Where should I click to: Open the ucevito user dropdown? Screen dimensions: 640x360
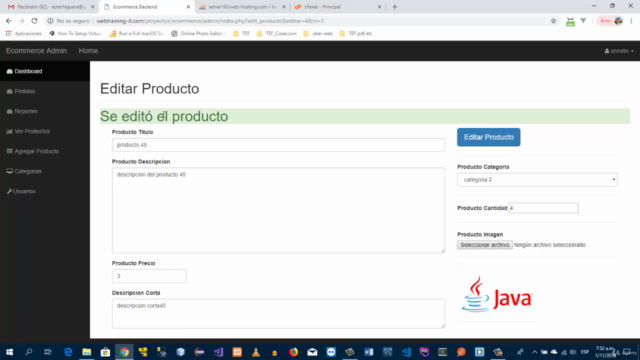point(619,51)
